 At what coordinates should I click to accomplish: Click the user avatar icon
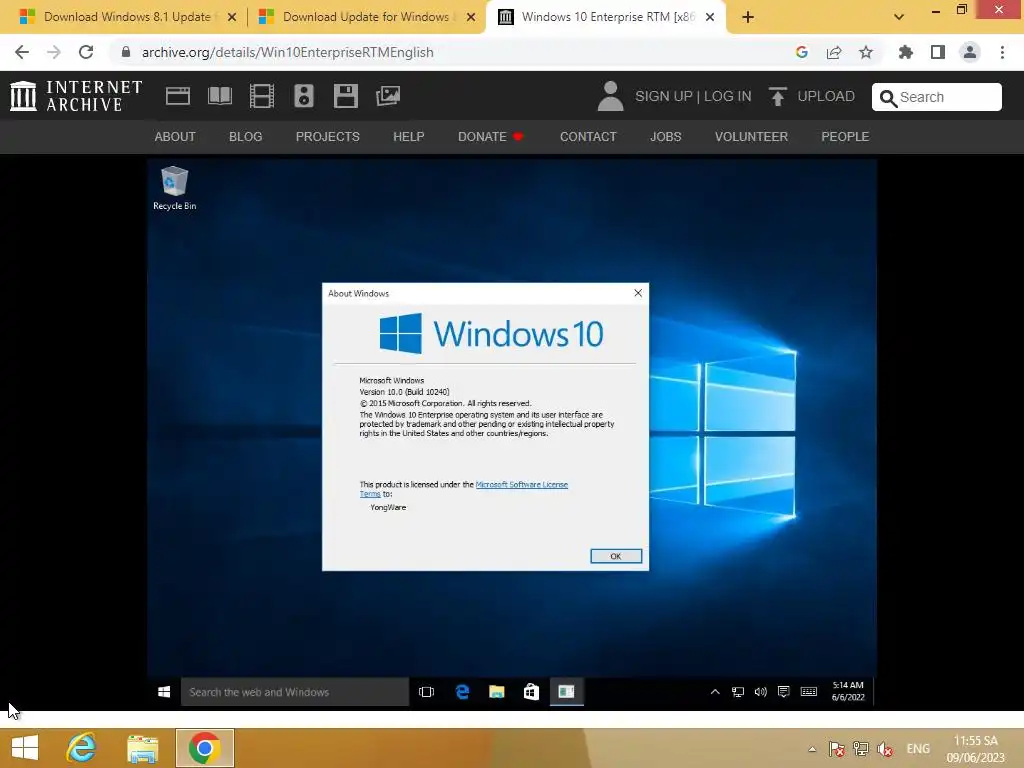pyautogui.click(x=611, y=96)
